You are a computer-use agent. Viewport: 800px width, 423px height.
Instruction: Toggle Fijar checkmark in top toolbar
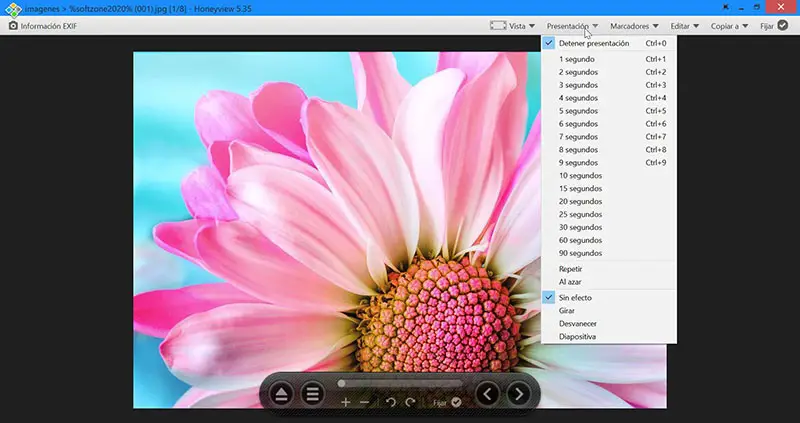pos(783,26)
